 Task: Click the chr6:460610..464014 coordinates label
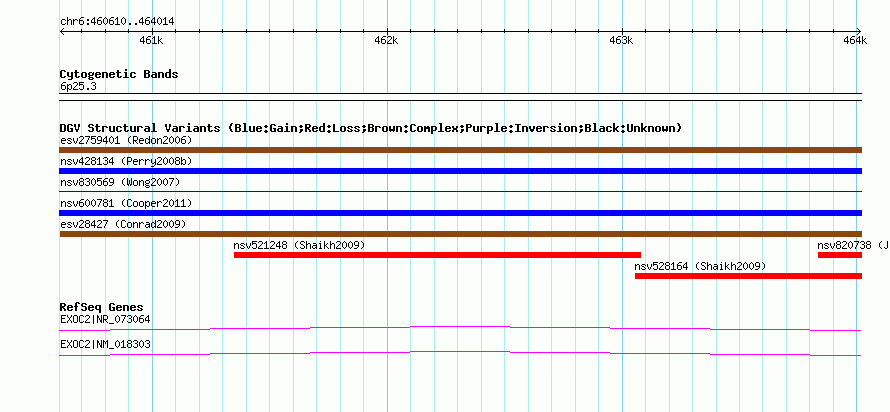117,22
